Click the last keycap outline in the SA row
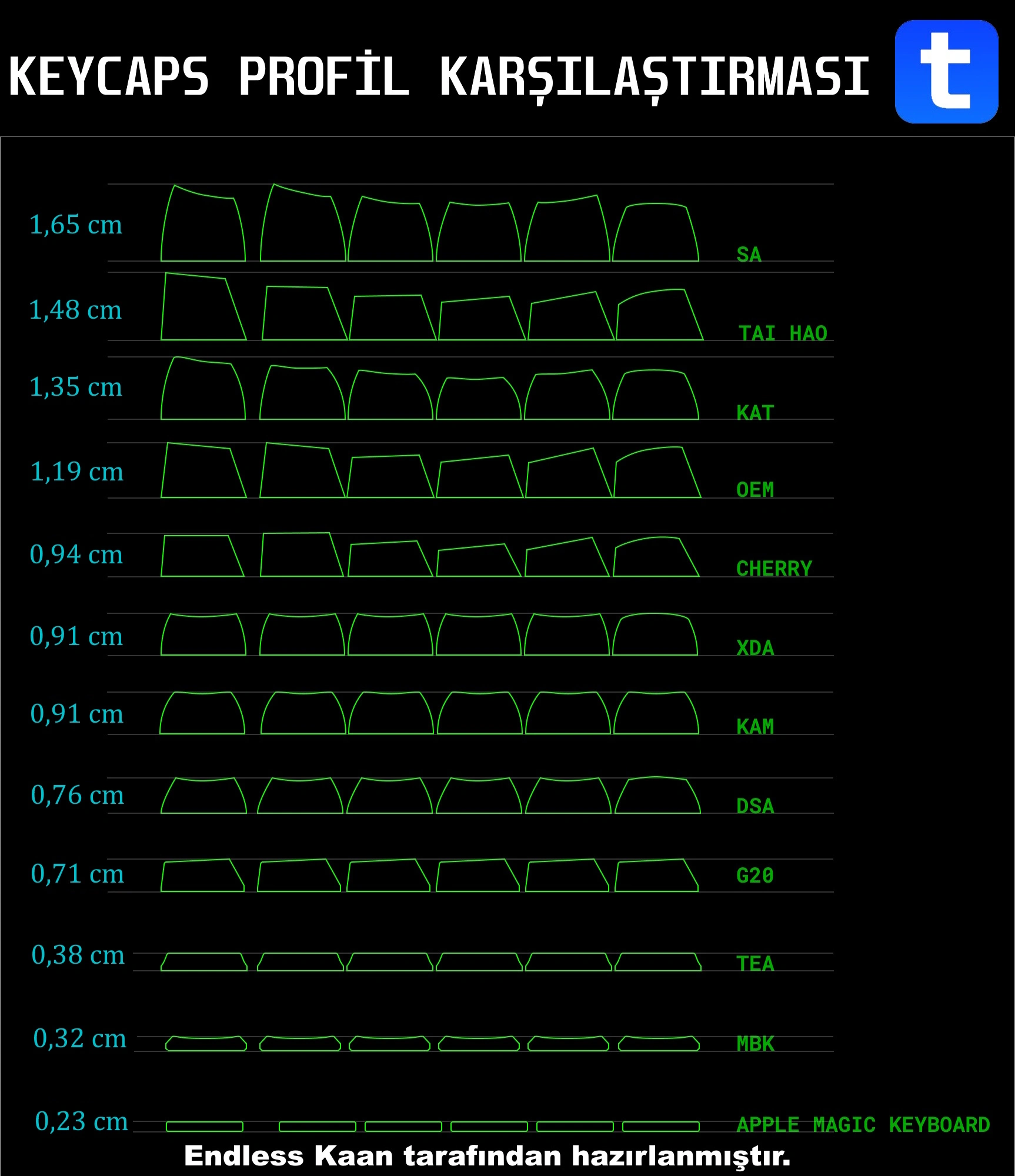This screenshot has height=1176, width=1015. click(656, 232)
